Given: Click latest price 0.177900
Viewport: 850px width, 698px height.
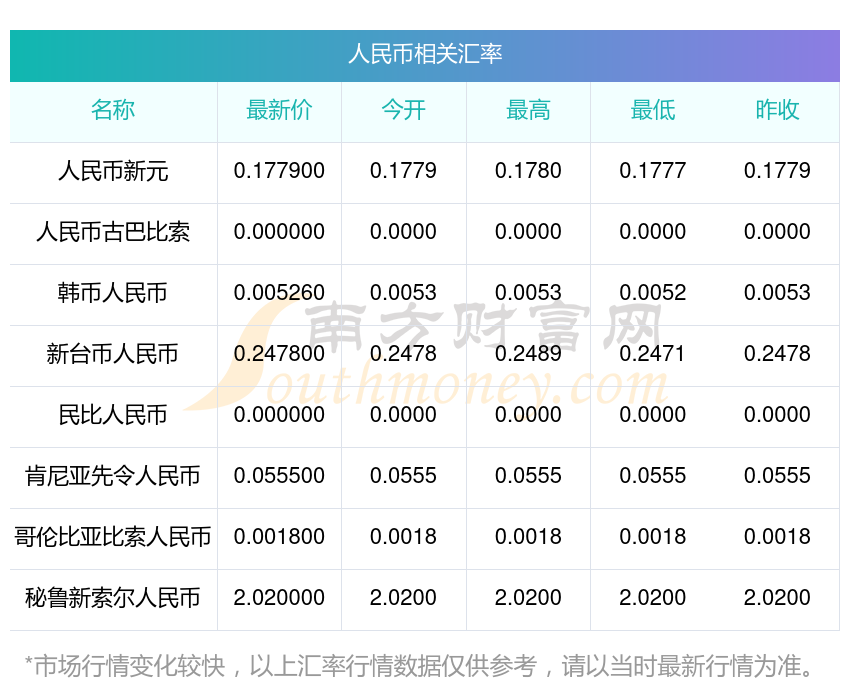Looking at the screenshot, I should 279,171.
